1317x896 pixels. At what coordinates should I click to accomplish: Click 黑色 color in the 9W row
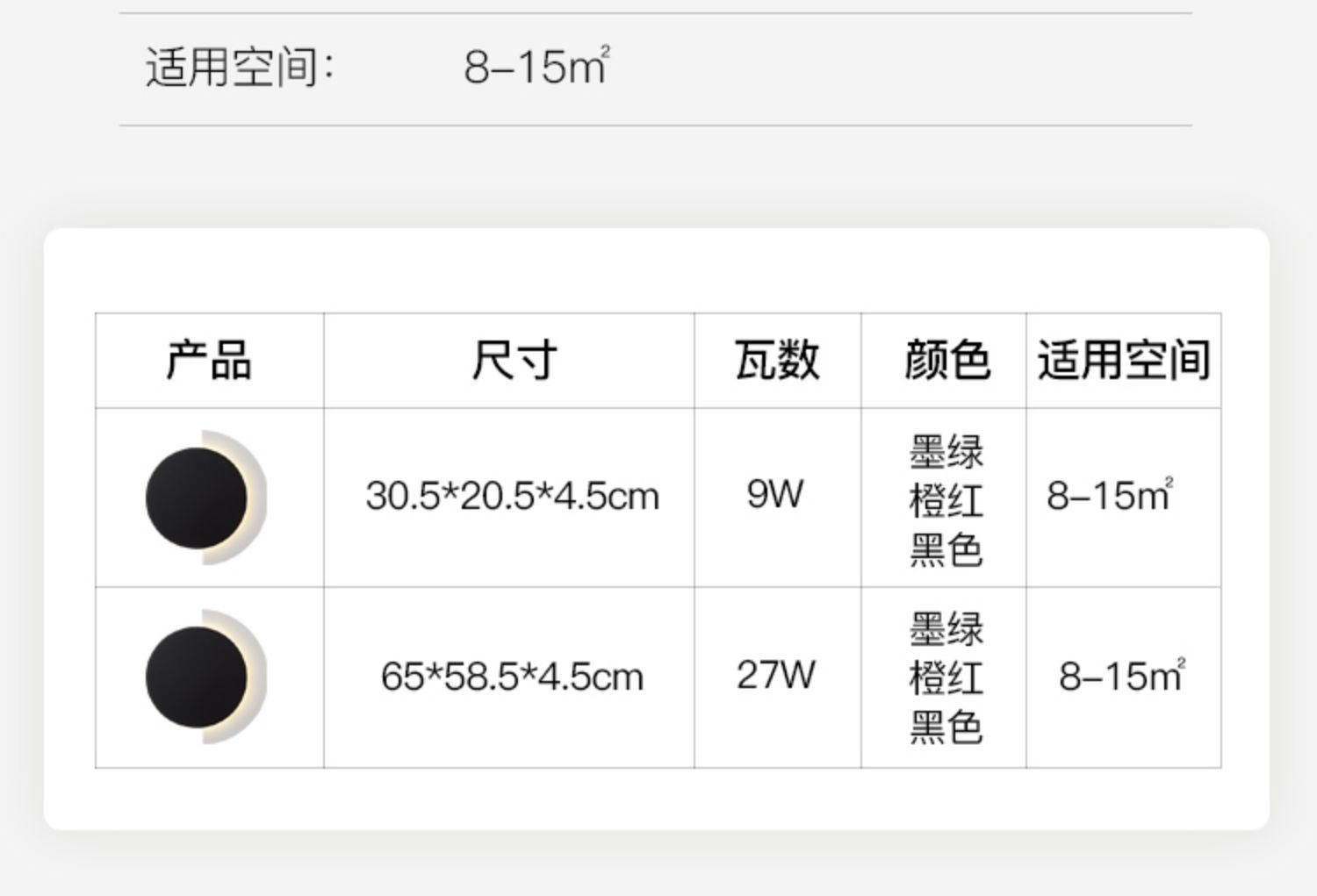[x=946, y=550]
